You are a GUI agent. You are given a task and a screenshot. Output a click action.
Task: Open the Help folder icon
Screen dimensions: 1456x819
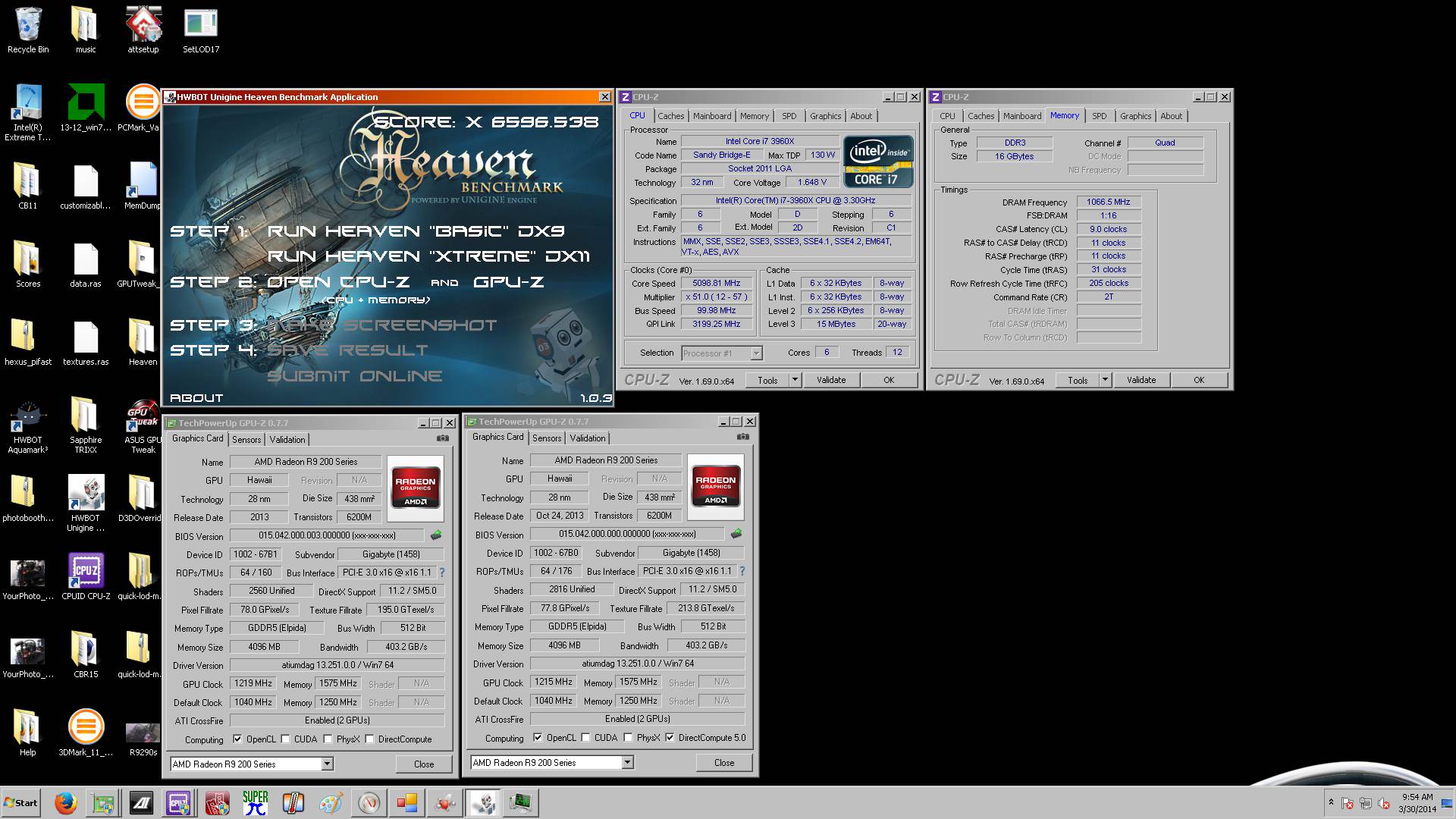[28, 733]
